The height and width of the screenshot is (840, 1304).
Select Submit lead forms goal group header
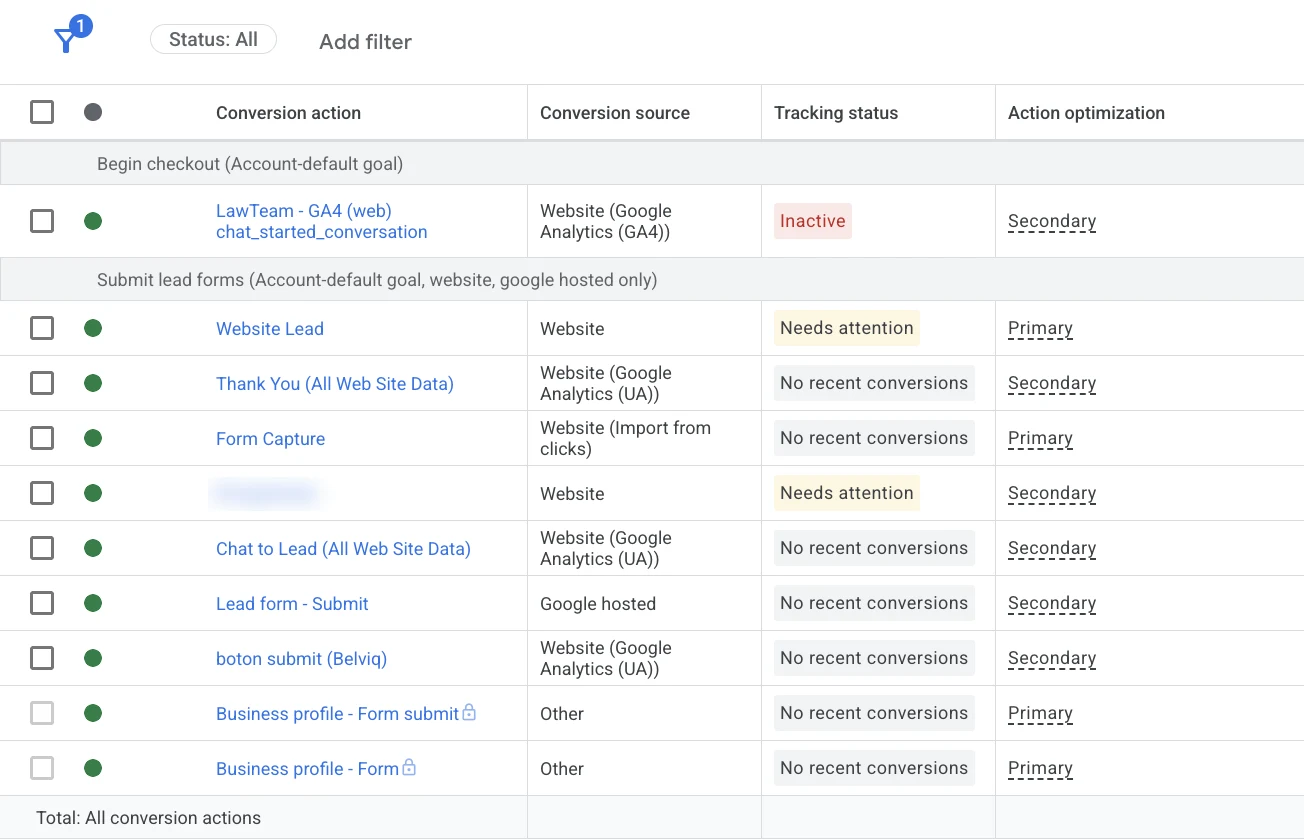(x=652, y=280)
